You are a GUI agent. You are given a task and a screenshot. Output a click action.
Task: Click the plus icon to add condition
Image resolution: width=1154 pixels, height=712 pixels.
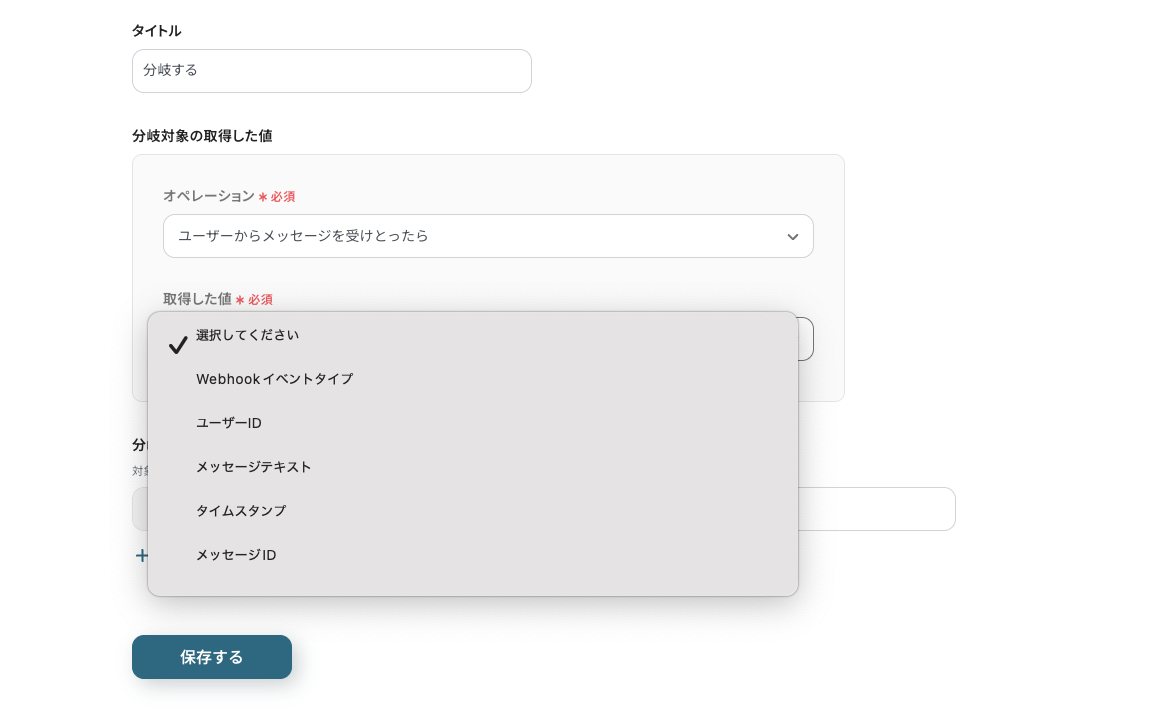coord(141,555)
